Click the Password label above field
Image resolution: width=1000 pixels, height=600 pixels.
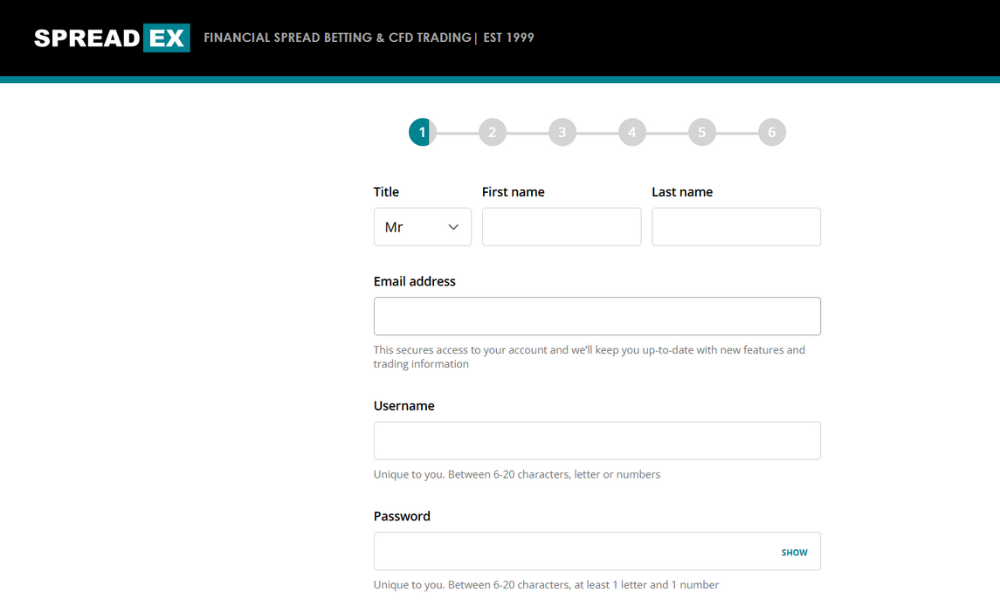[402, 516]
